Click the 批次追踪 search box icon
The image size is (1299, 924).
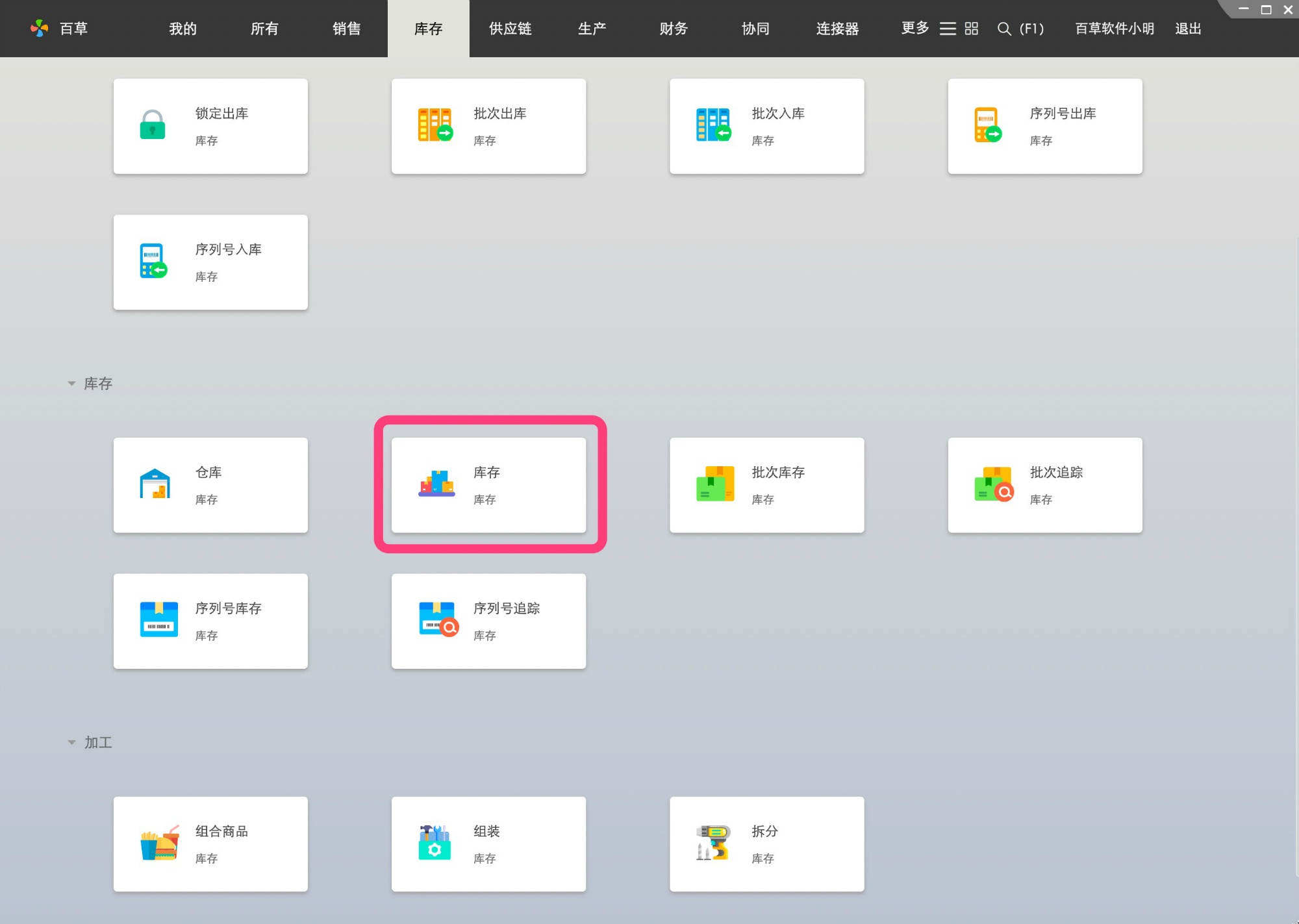pyautogui.click(x=993, y=484)
